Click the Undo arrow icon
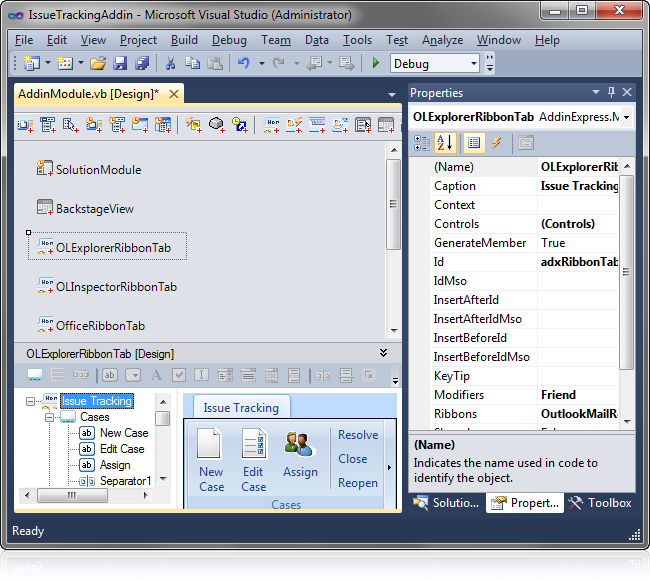Viewport: 650px width, 580px height. 244,63
